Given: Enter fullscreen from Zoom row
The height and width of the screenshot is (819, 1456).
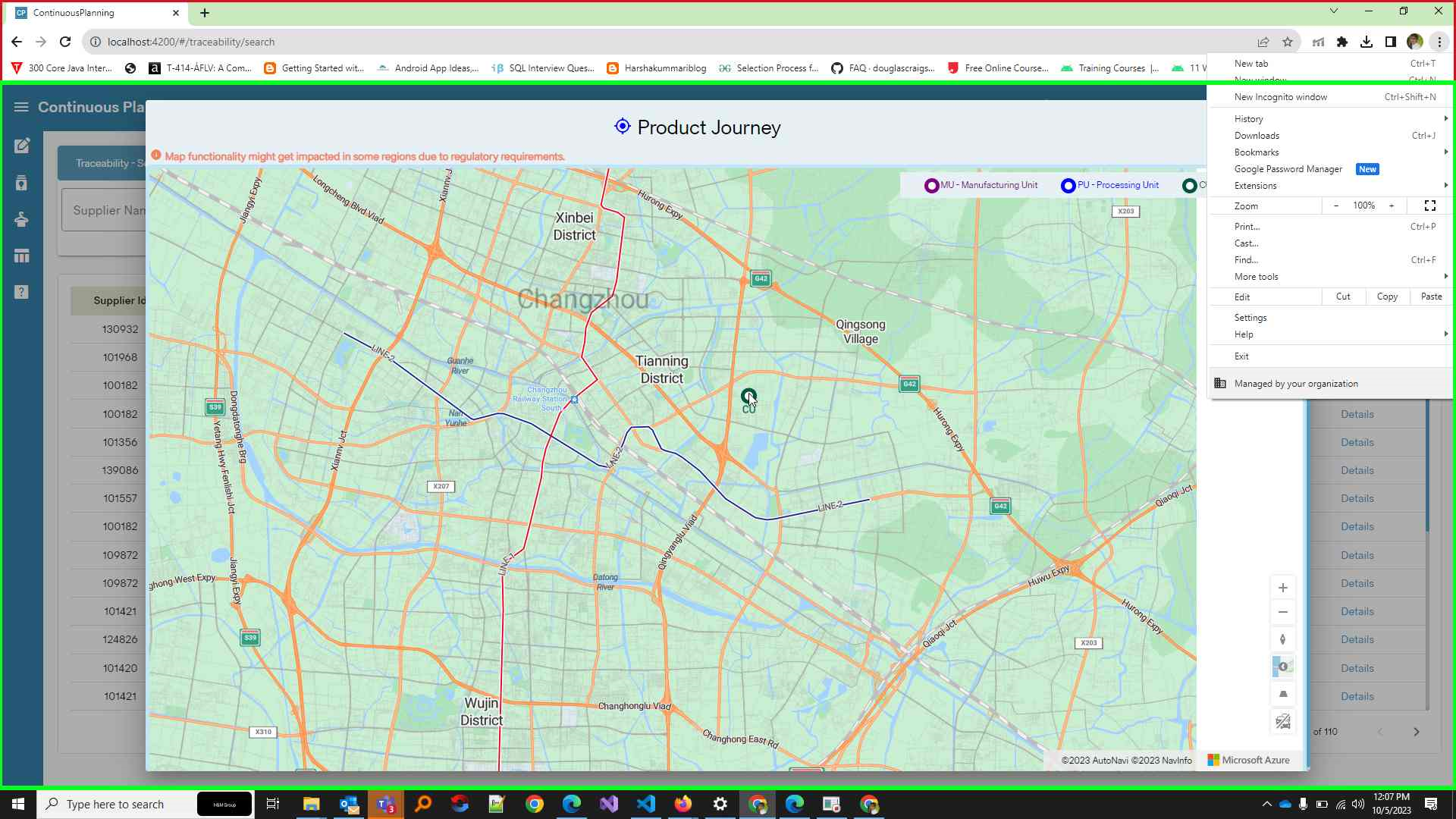Looking at the screenshot, I should point(1430,206).
